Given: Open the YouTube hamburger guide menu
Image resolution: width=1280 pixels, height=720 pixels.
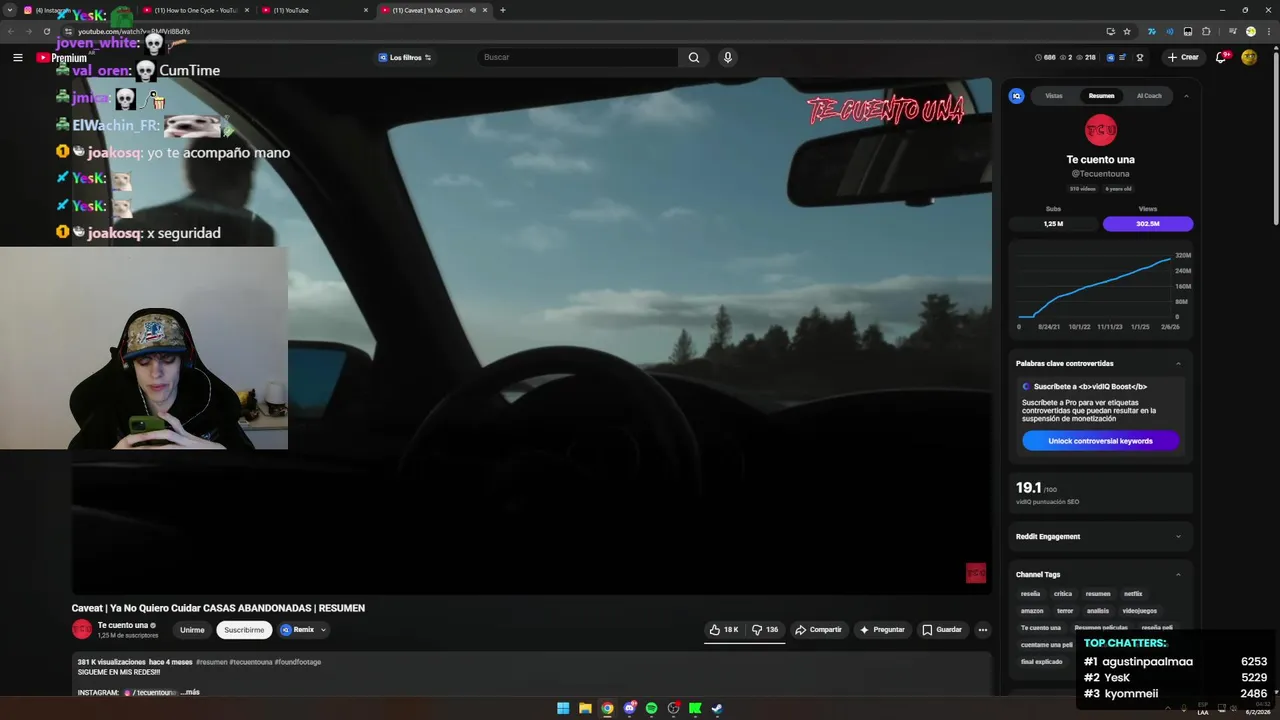Looking at the screenshot, I should 17,57.
